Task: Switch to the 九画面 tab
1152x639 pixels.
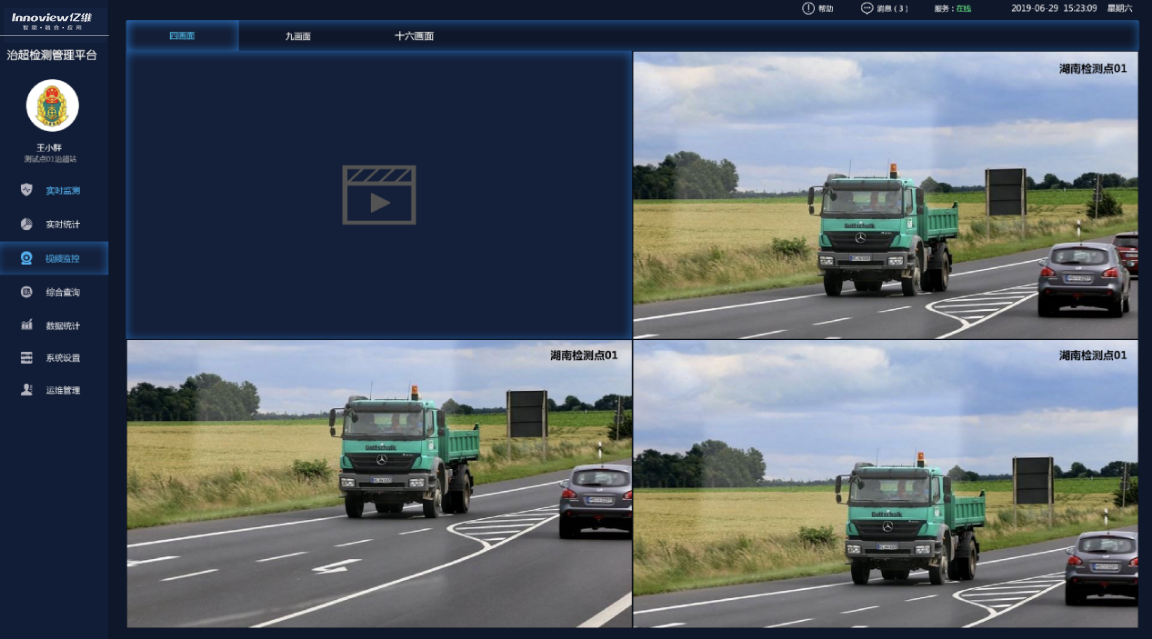Action: [298, 36]
